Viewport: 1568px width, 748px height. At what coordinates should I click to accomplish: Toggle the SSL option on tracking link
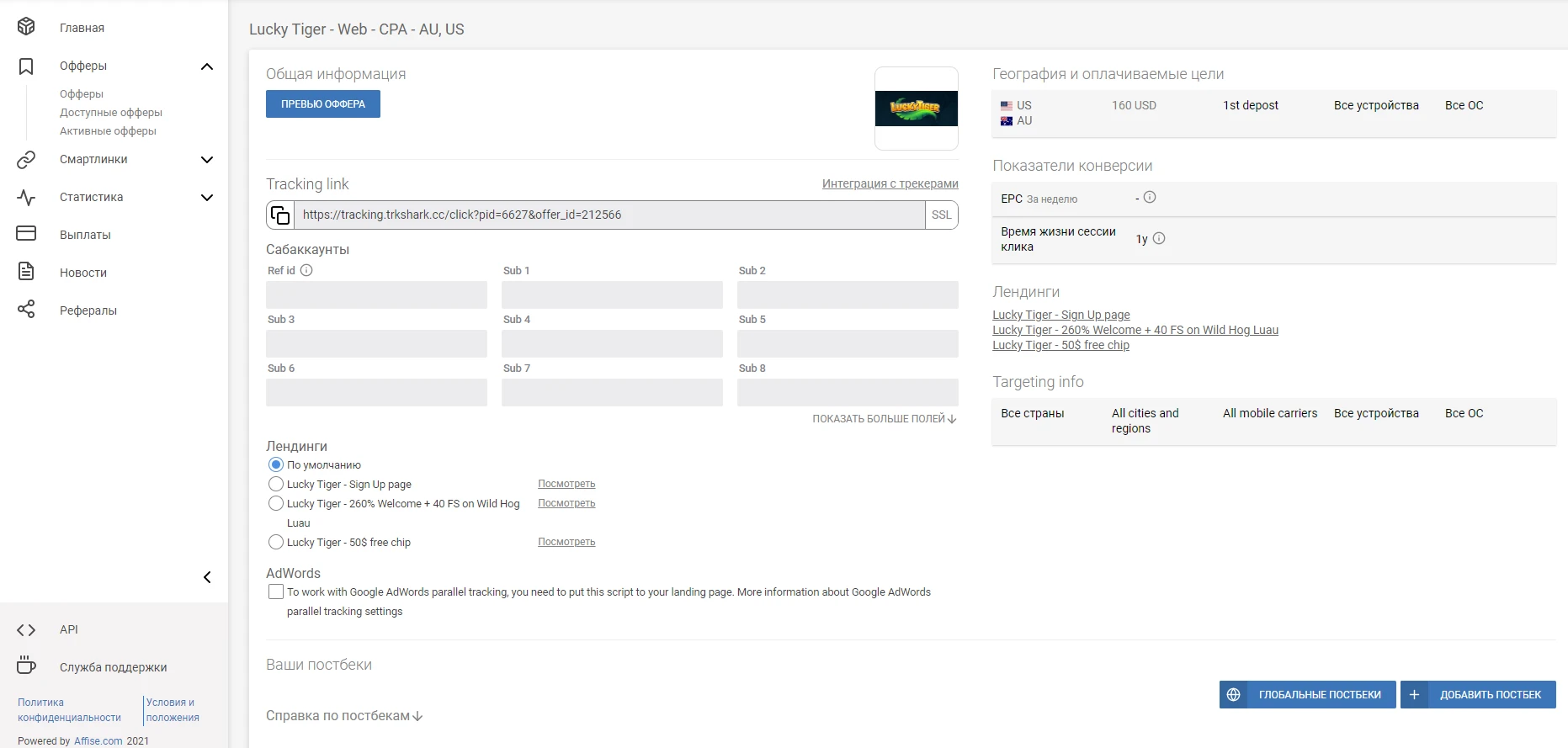tap(942, 215)
